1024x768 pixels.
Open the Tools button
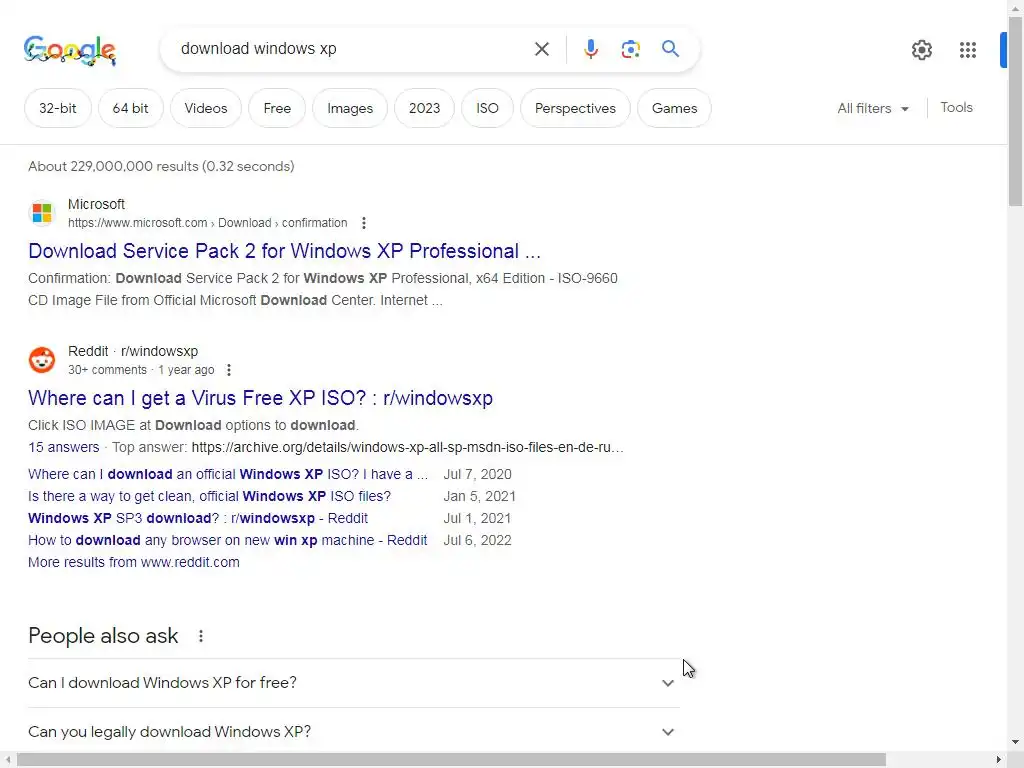click(956, 108)
